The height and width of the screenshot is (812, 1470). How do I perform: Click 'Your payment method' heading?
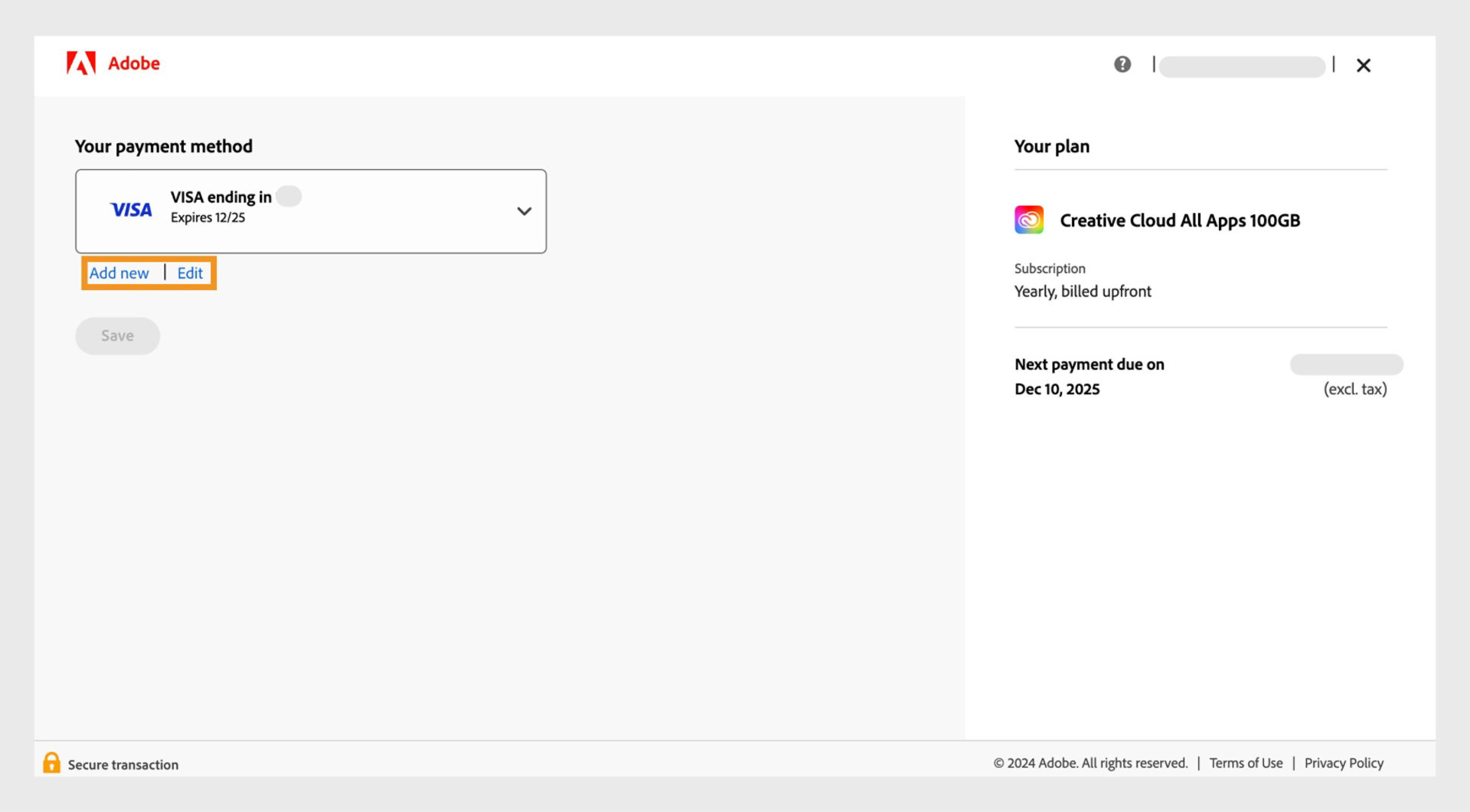tap(163, 146)
